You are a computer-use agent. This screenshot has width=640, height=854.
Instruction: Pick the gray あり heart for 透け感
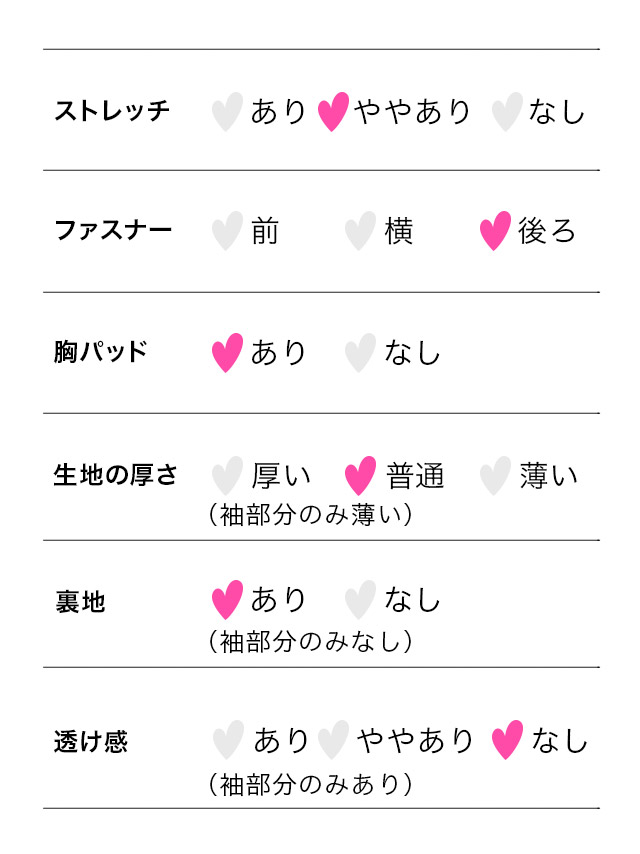228,741
